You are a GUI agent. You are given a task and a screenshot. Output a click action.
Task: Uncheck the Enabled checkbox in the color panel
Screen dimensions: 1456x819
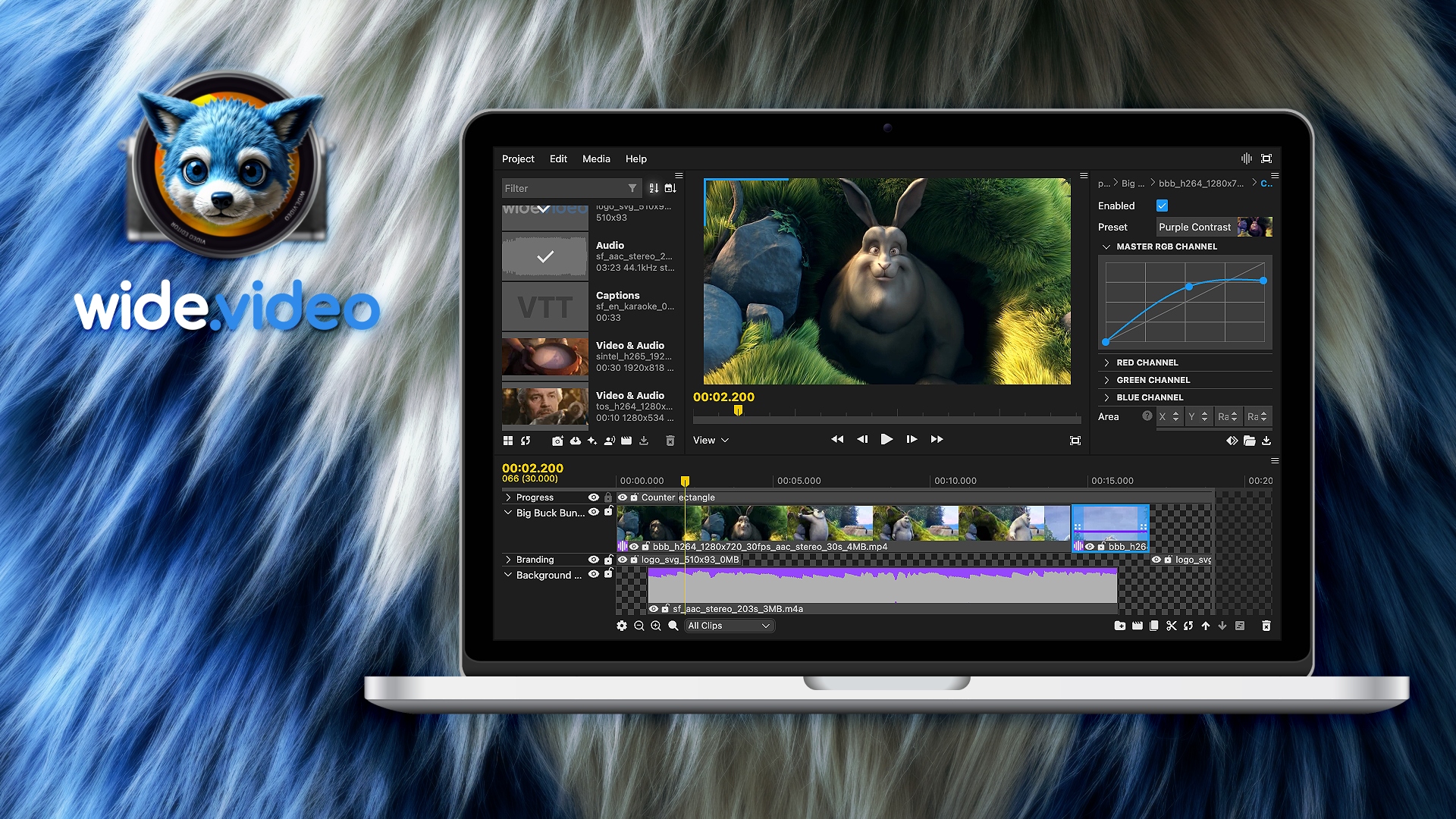click(x=1162, y=206)
